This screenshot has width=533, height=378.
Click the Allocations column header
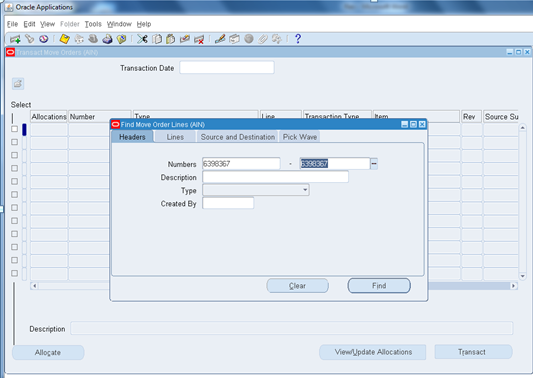pyautogui.click(x=49, y=117)
